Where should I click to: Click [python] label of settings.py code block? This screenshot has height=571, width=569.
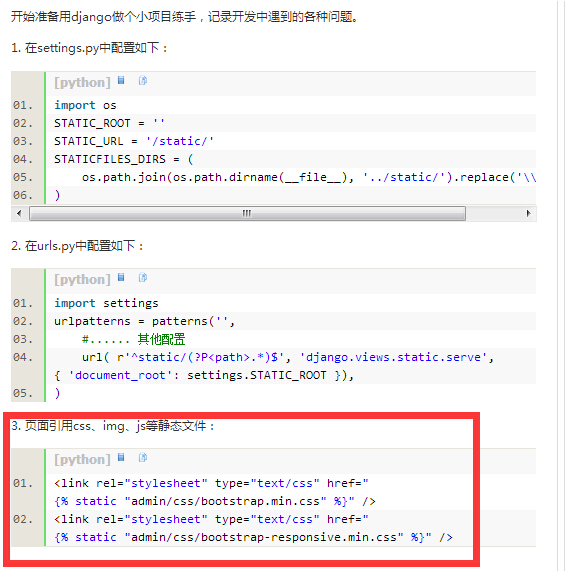click(82, 83)
